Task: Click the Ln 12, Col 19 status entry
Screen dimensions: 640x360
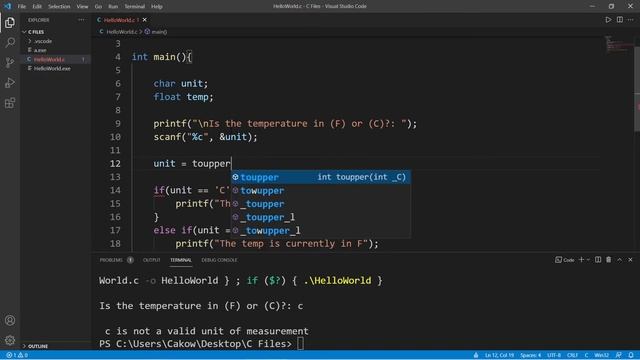Action: coord(499,355)
